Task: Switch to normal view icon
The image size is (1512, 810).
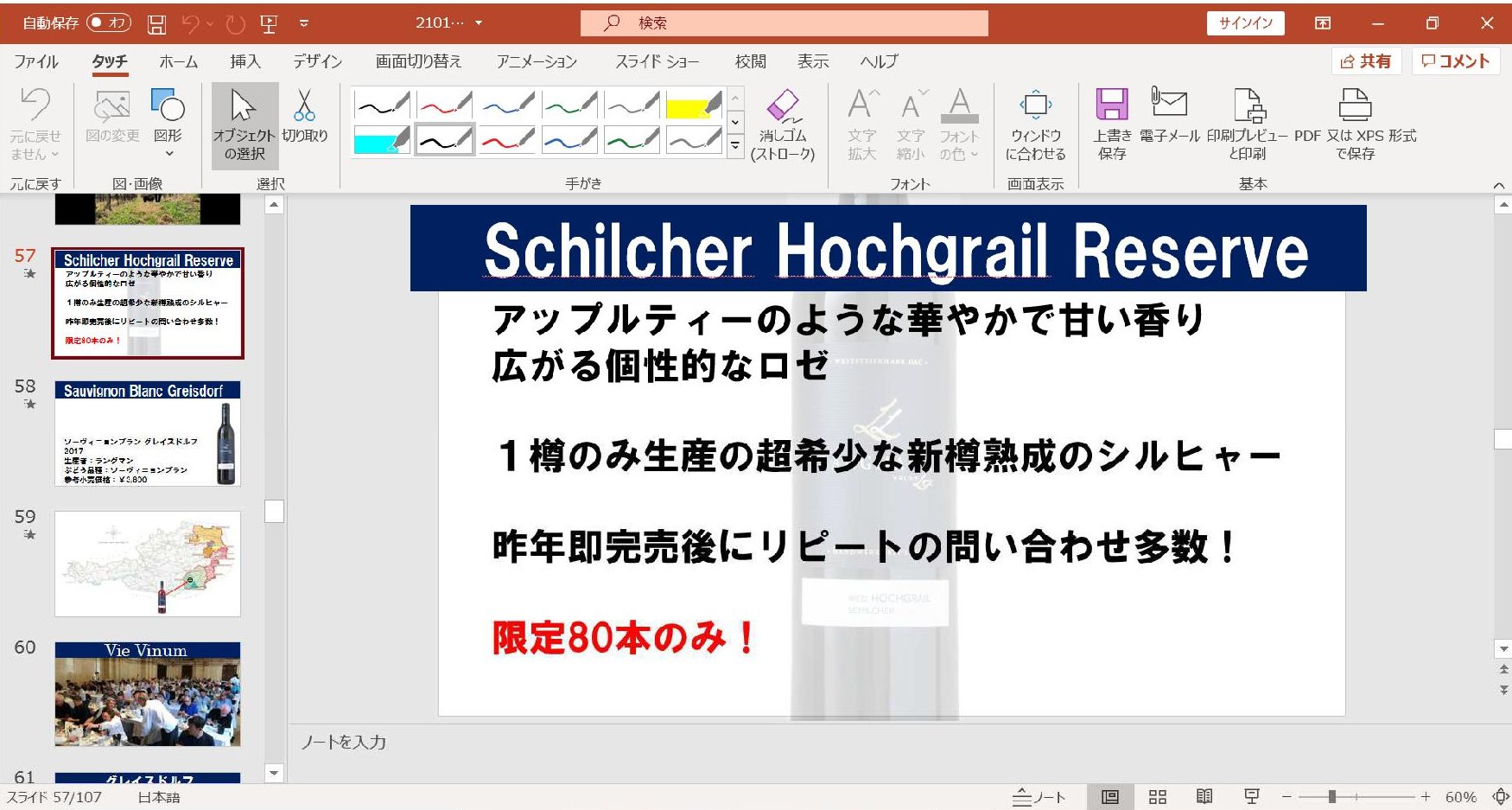Action: click(1110, 797)
